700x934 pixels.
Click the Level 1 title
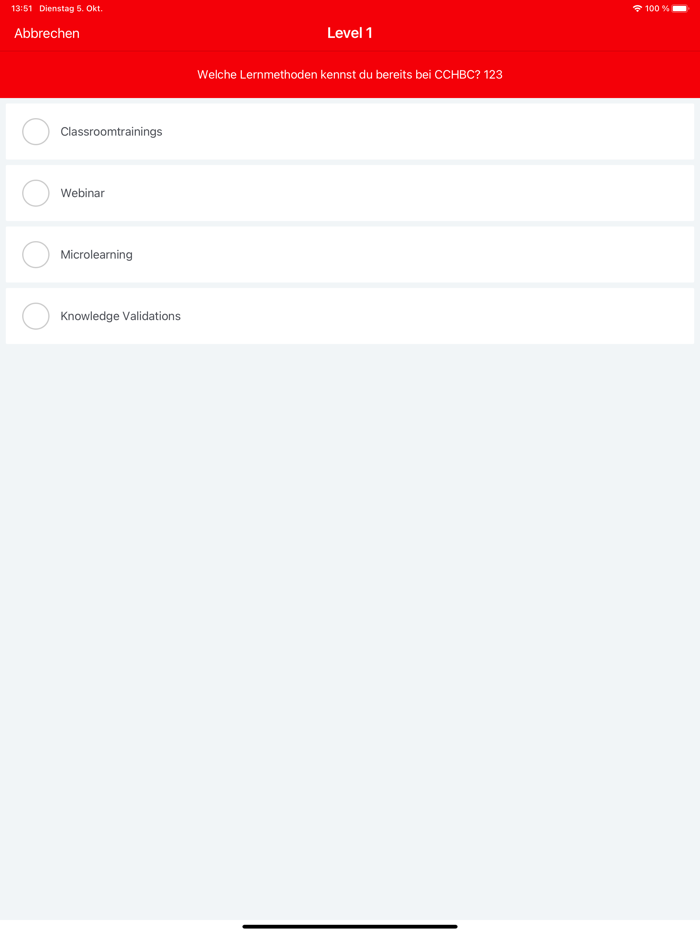[x=350, y=33]
